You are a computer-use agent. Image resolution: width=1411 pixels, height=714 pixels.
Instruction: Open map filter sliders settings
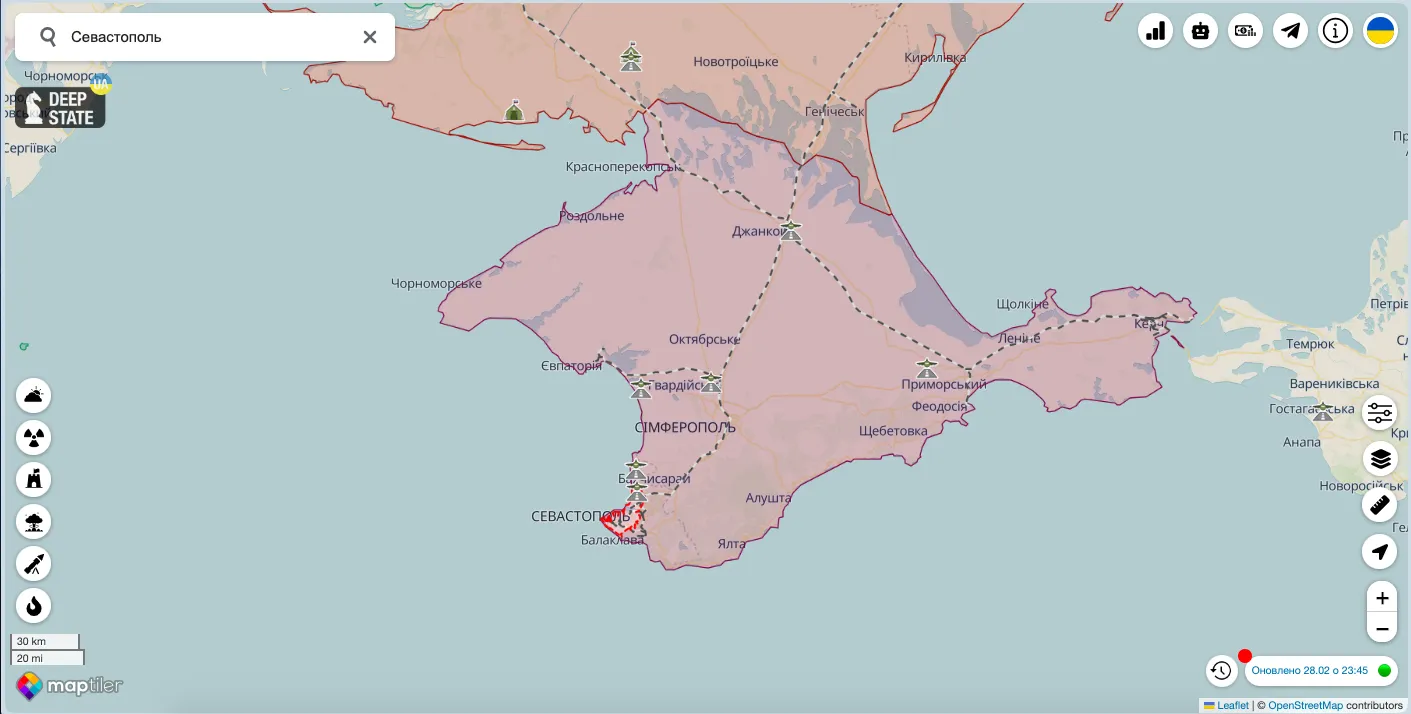pos(1380,413)
